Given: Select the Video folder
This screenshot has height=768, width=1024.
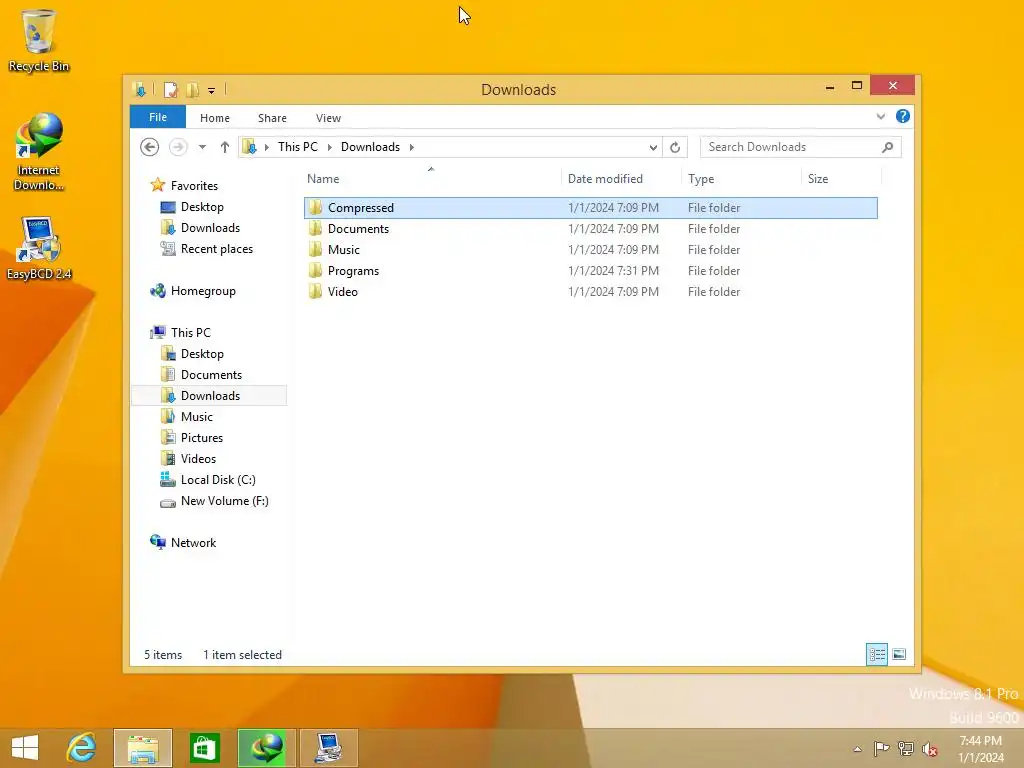Looking at the screenshot, I should pos(590,291).
